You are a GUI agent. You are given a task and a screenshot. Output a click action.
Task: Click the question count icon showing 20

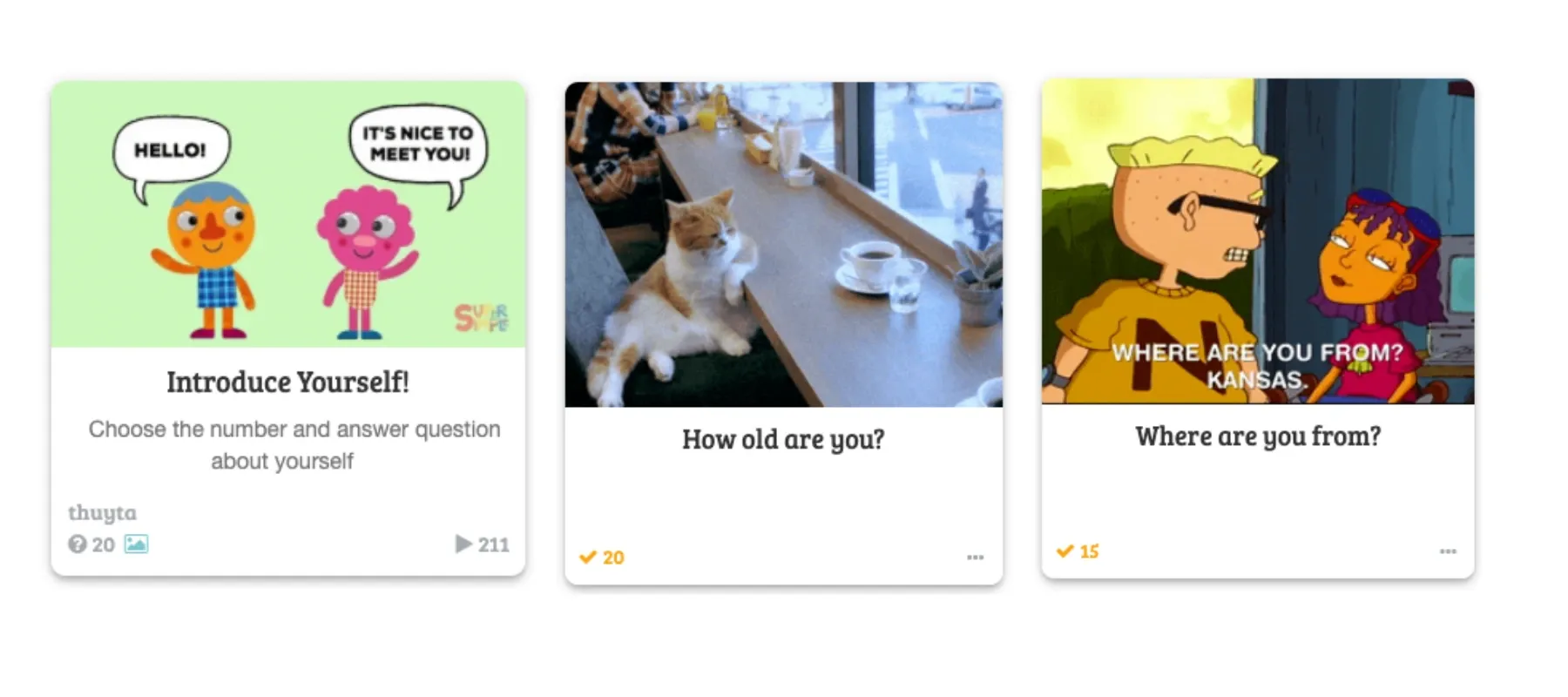[x=78, y=545]
